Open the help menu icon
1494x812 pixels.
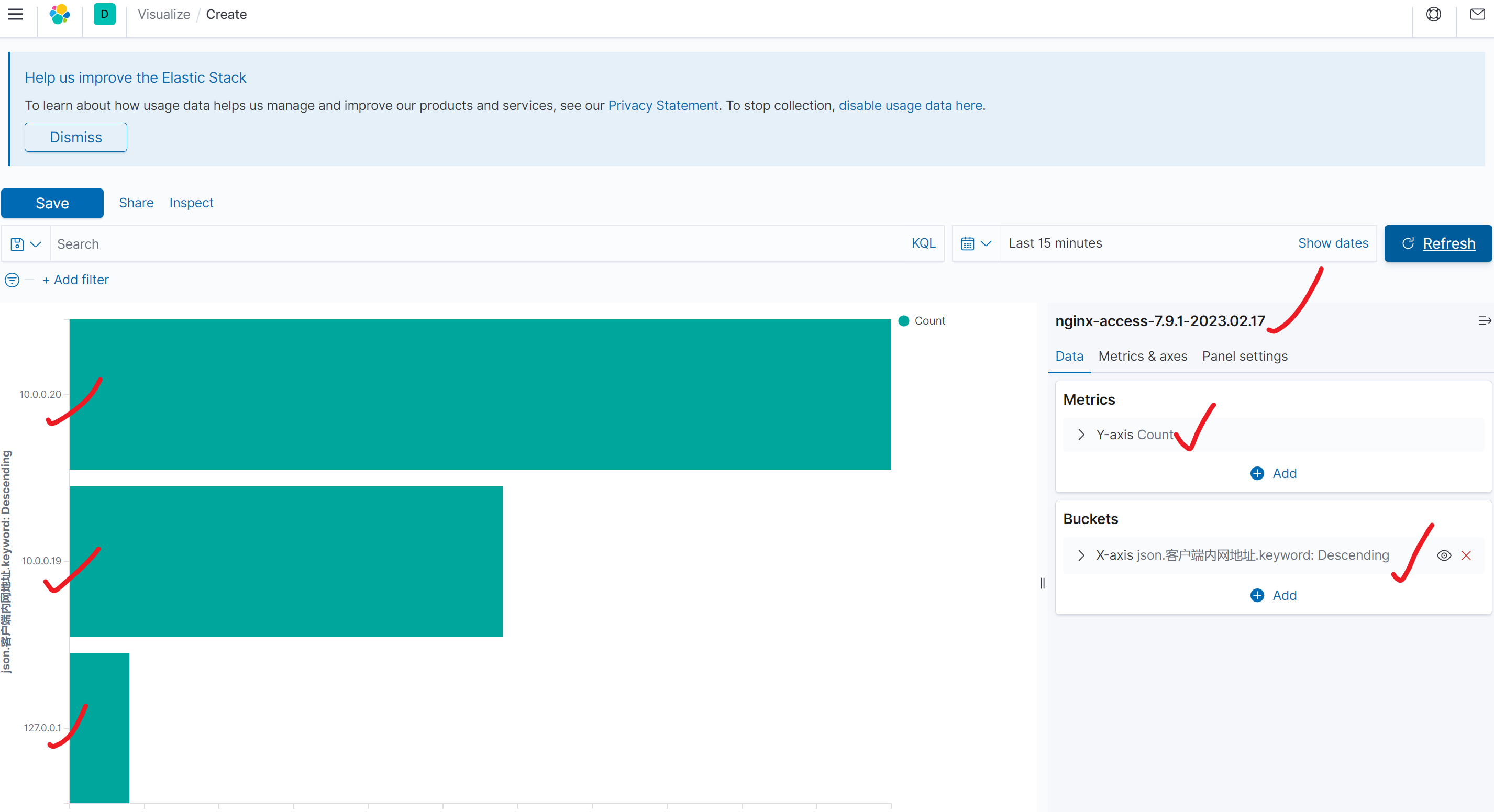(x=1433, y=15)
